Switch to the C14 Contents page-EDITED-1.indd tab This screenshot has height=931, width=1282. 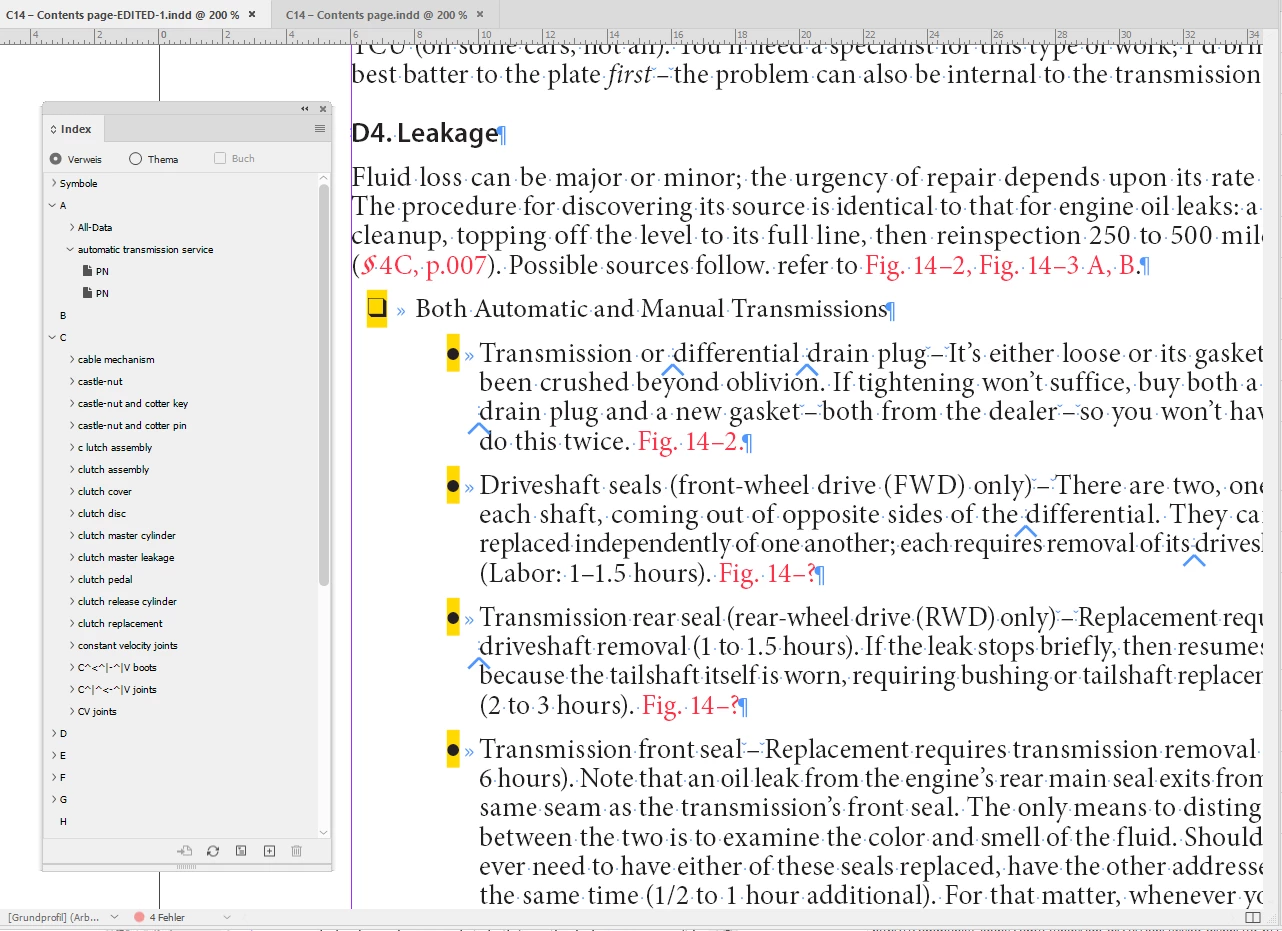pos(123,15)
